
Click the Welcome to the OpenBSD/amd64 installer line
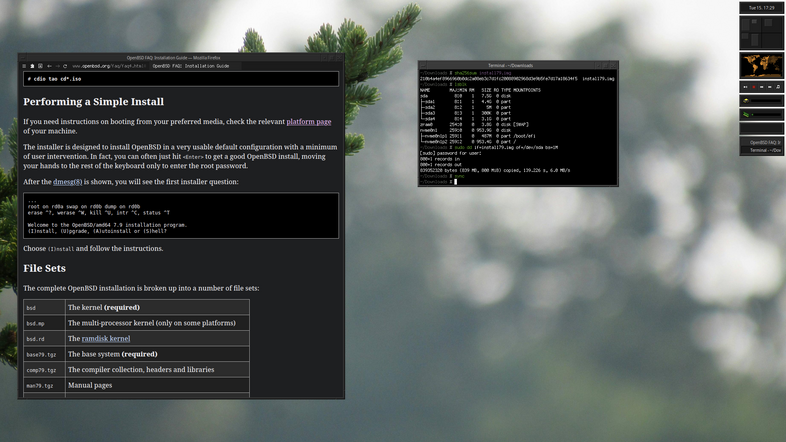(107, 225)
